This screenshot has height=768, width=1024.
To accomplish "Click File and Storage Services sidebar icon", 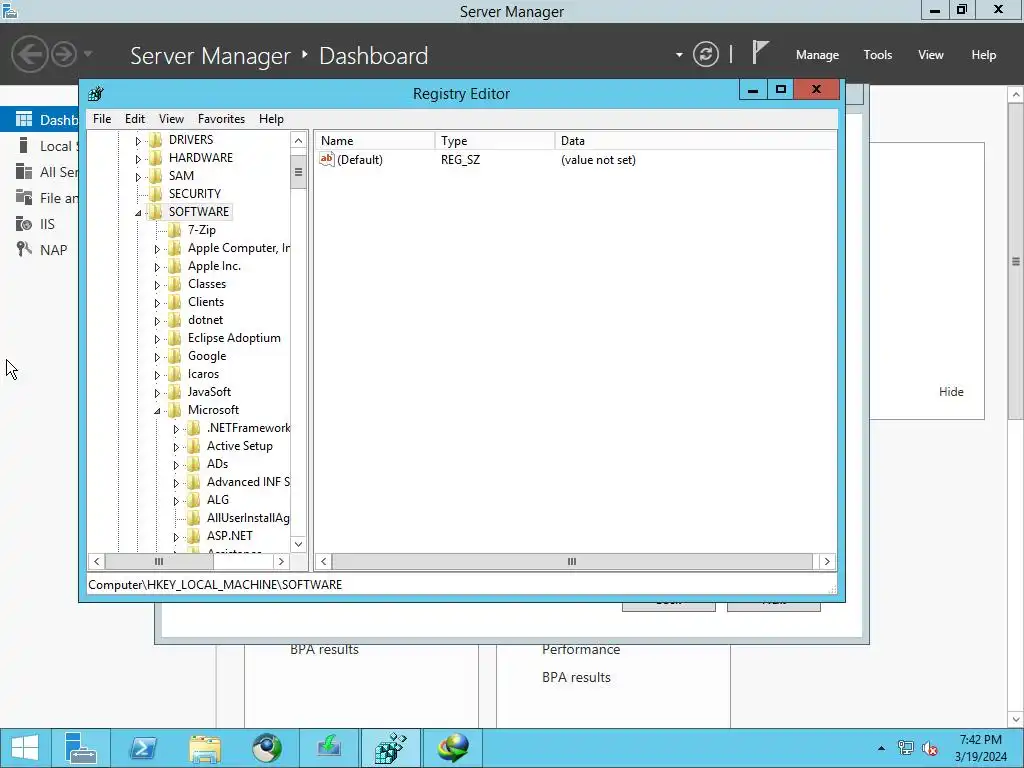I will pos(24,197).
